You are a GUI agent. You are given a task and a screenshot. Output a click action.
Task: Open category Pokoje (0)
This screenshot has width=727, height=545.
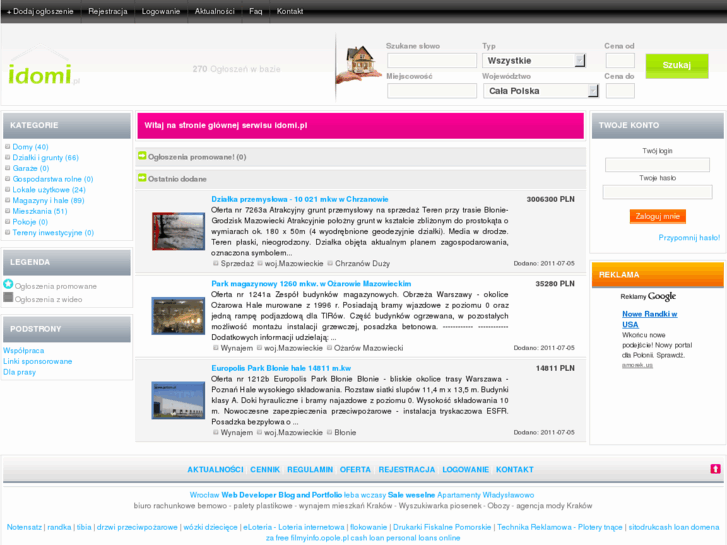pos(30,221)
